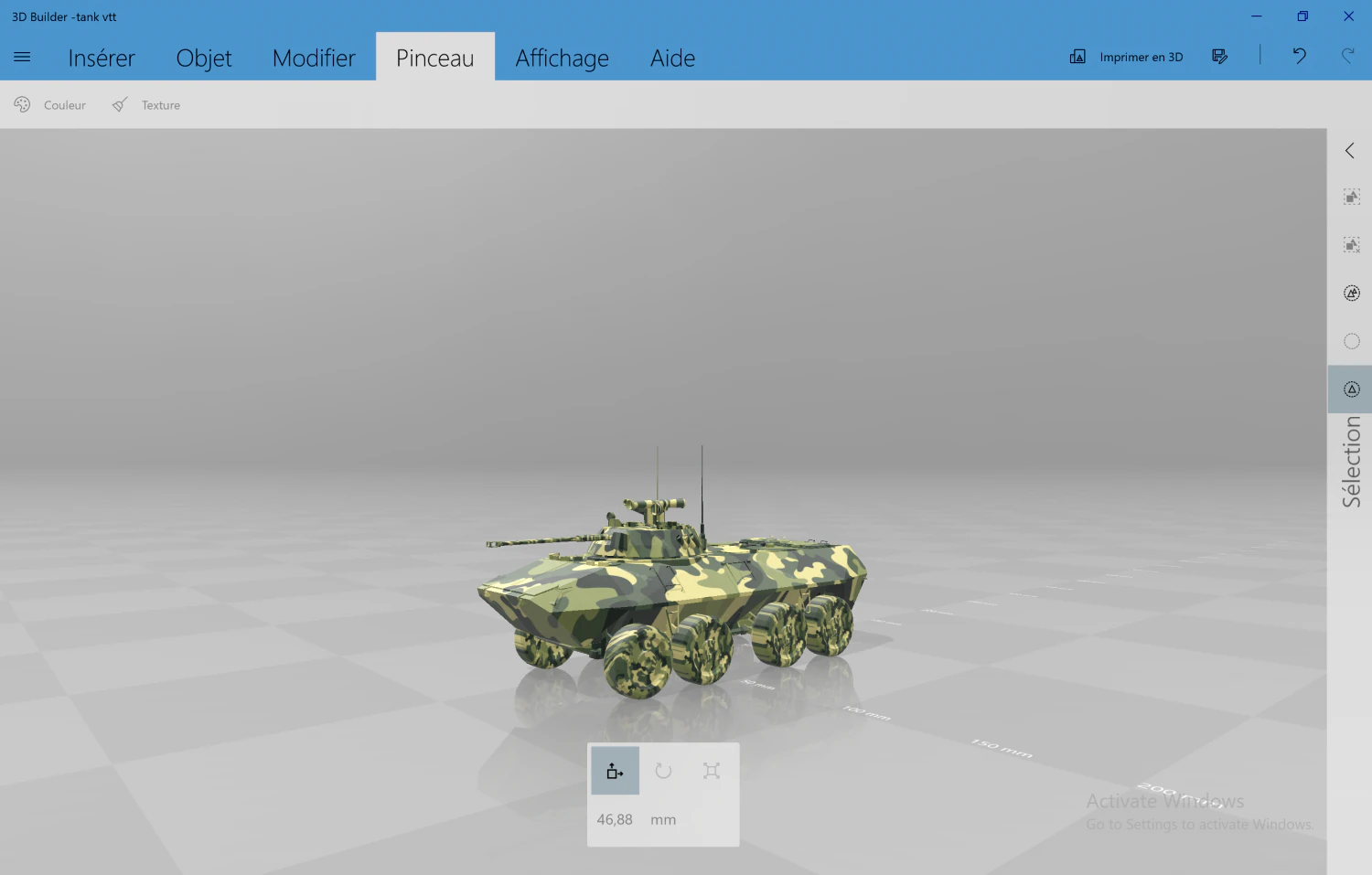Redo the last undone action

tap(1348, 57)
